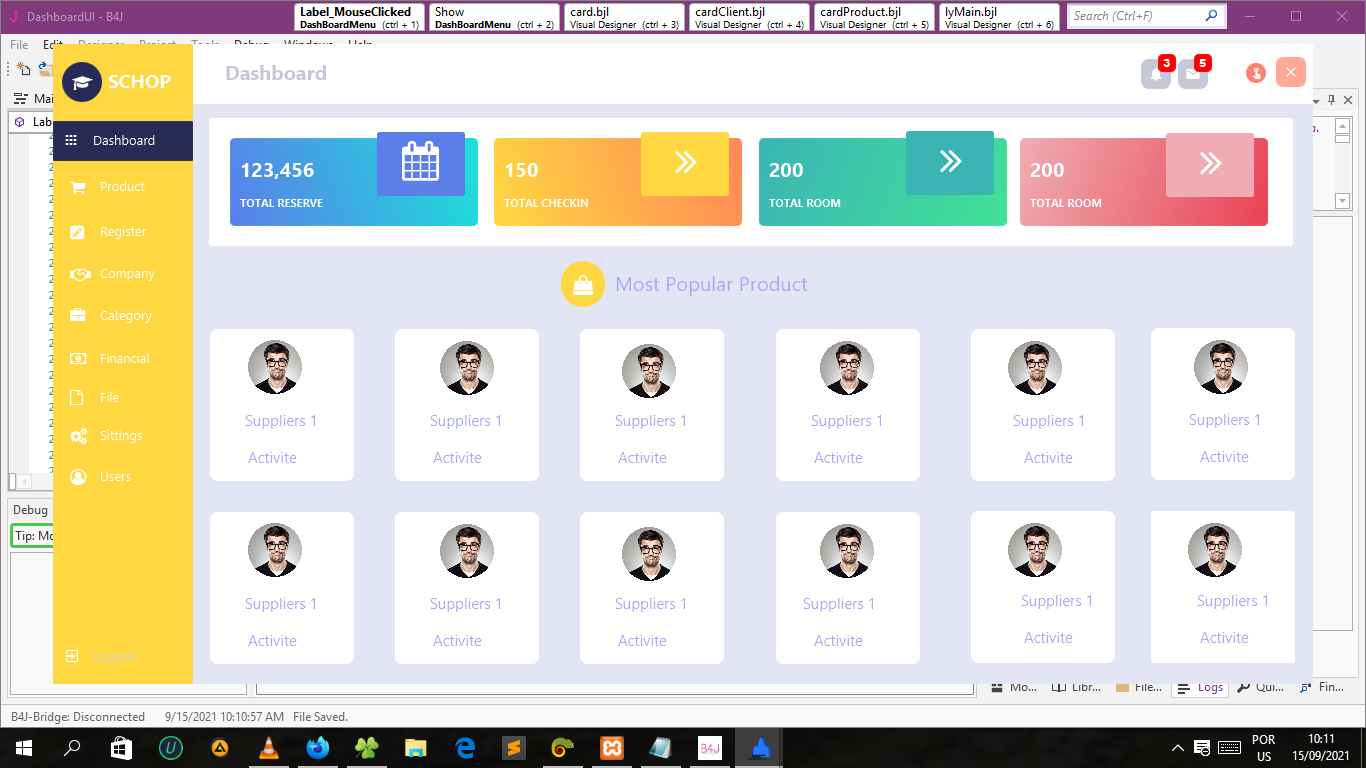Click the SCHOP graduation cap logo

(x=82, y=82)
